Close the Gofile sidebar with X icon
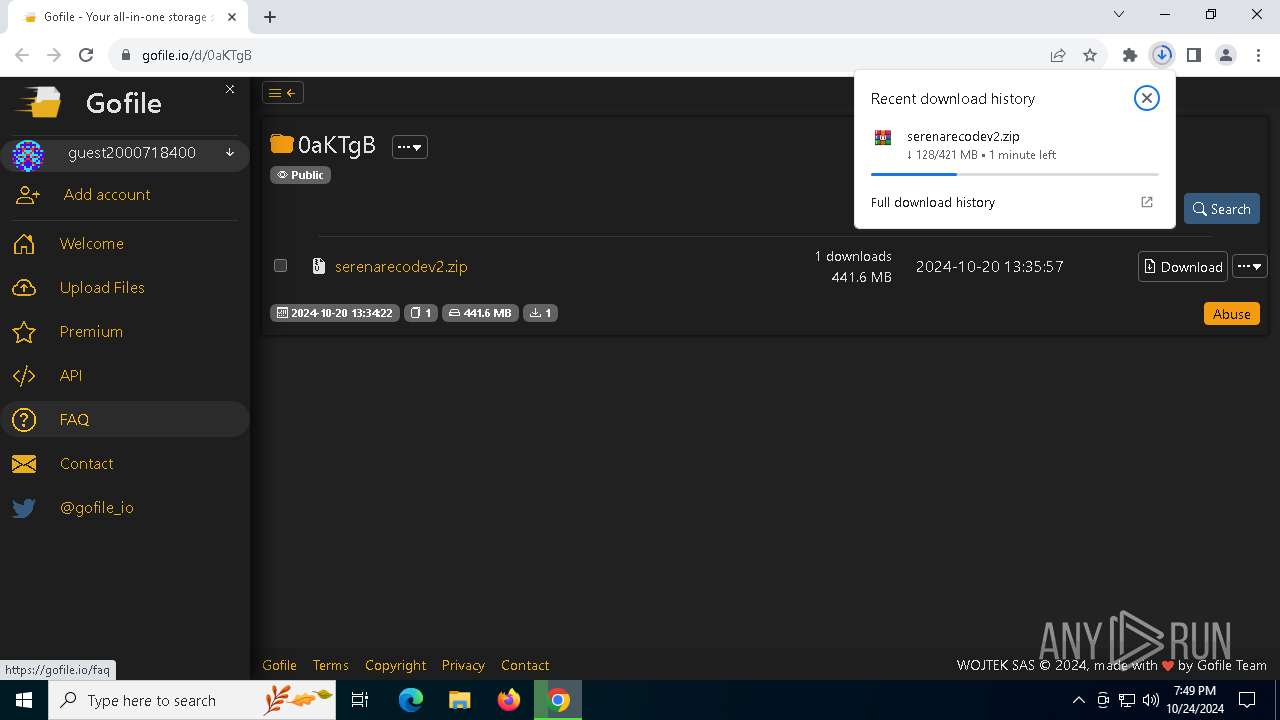1280x720 pixels. click(230, 89)
